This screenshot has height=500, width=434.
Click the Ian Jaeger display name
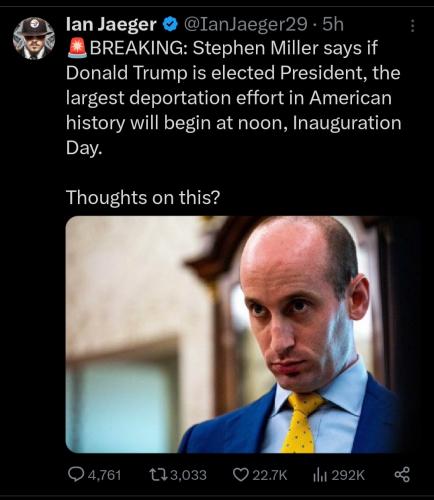click(x=111, y=24)
